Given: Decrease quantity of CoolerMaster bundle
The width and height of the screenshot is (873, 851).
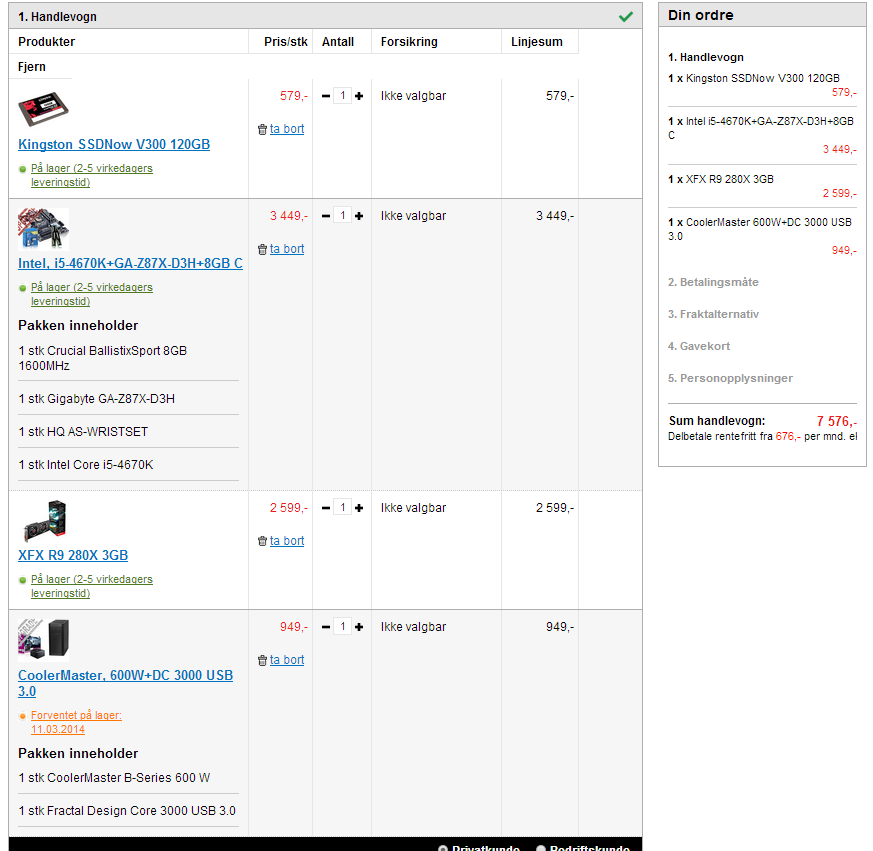Looking at the screenshot, I should 326,627.
